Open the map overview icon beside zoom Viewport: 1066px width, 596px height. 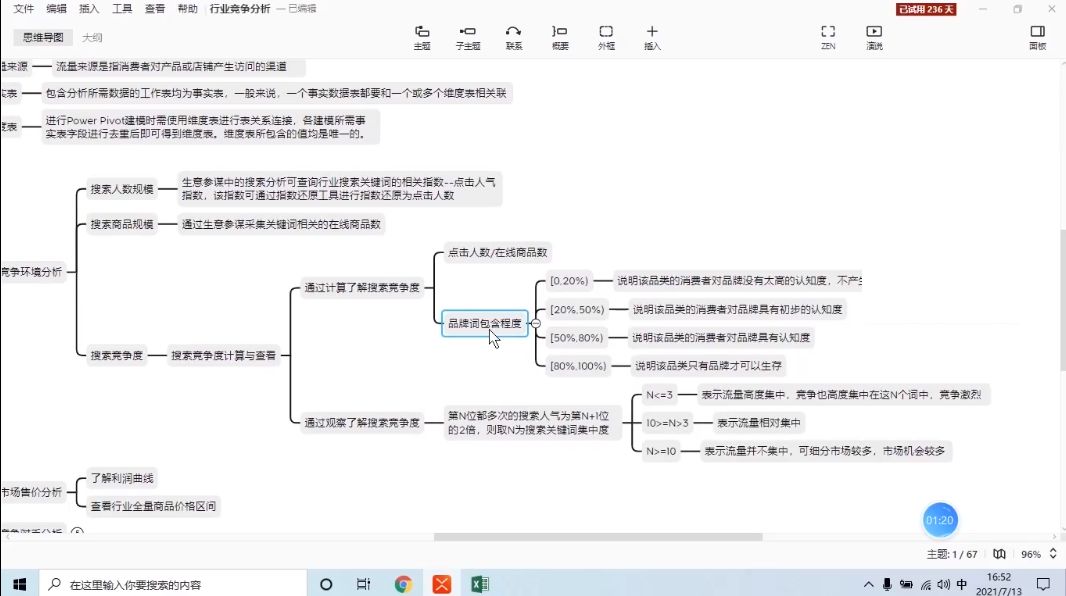pos(999,554)
